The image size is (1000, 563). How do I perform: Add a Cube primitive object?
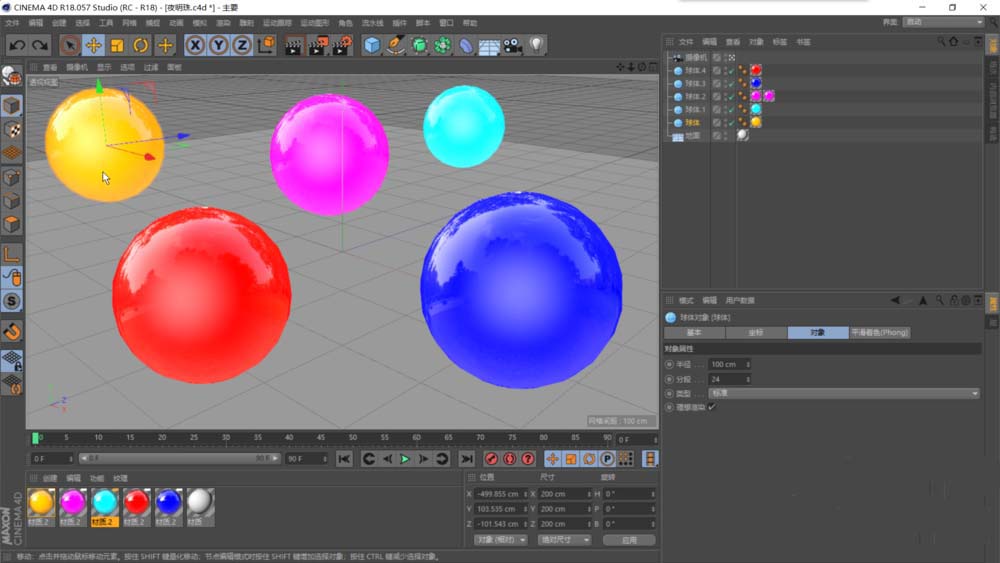click(372, 45)
